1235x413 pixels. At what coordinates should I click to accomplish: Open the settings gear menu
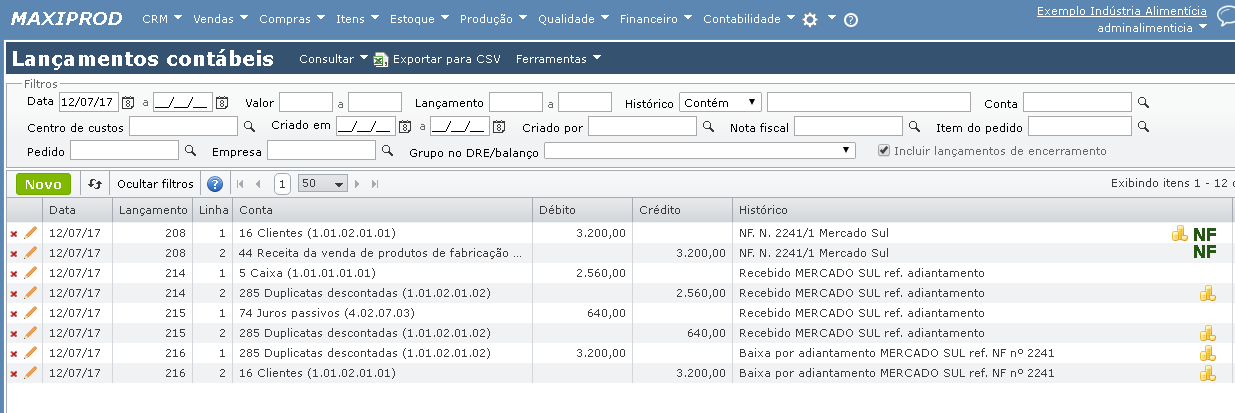click(810, 19)
